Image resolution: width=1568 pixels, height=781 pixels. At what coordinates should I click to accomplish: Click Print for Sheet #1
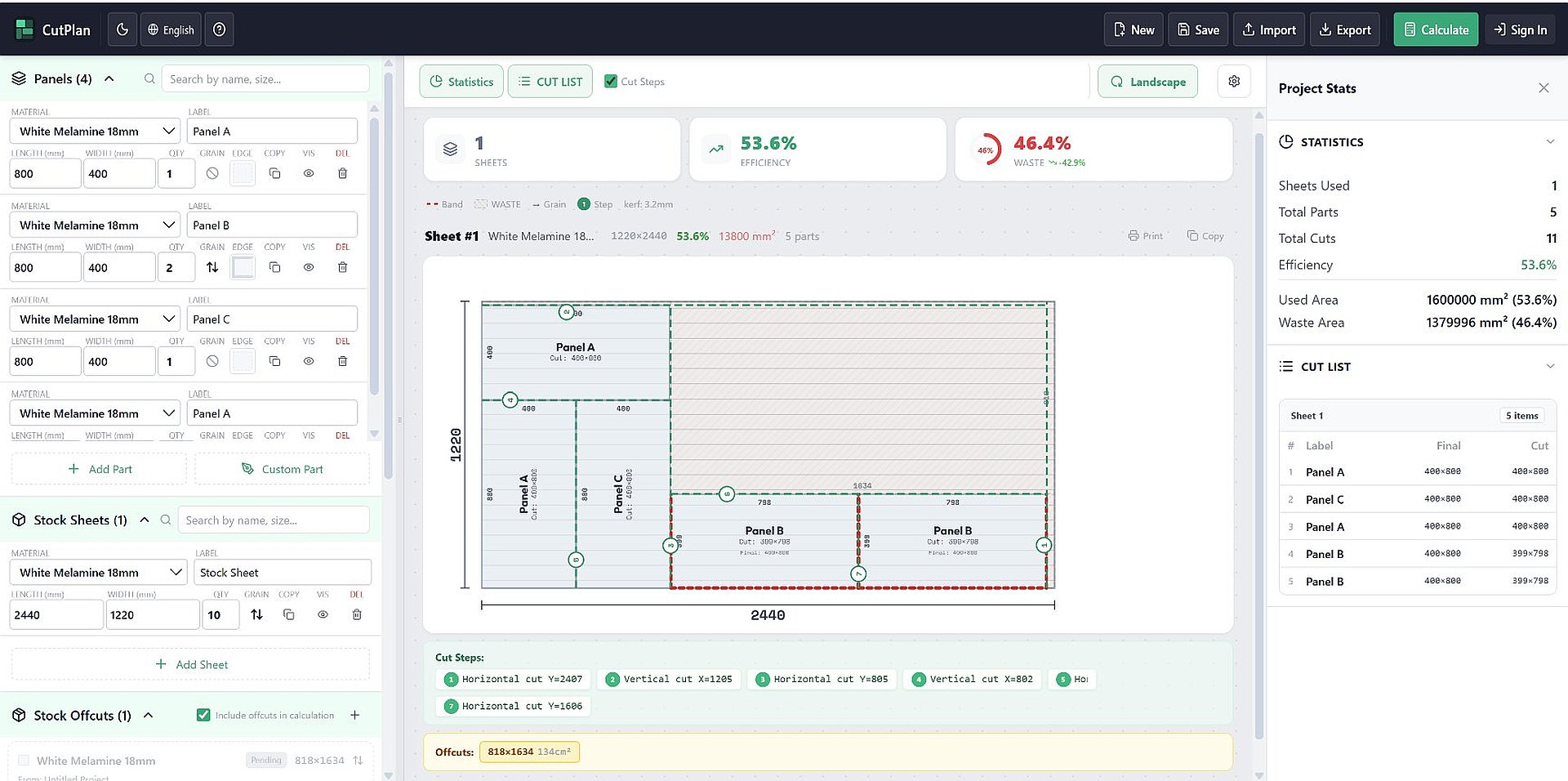(x=1145, y=235)
